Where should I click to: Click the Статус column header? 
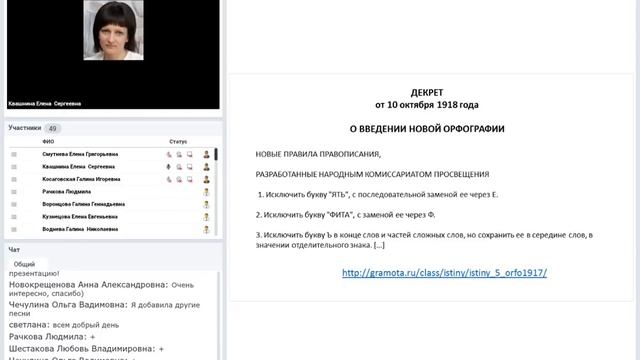[178, 142]
